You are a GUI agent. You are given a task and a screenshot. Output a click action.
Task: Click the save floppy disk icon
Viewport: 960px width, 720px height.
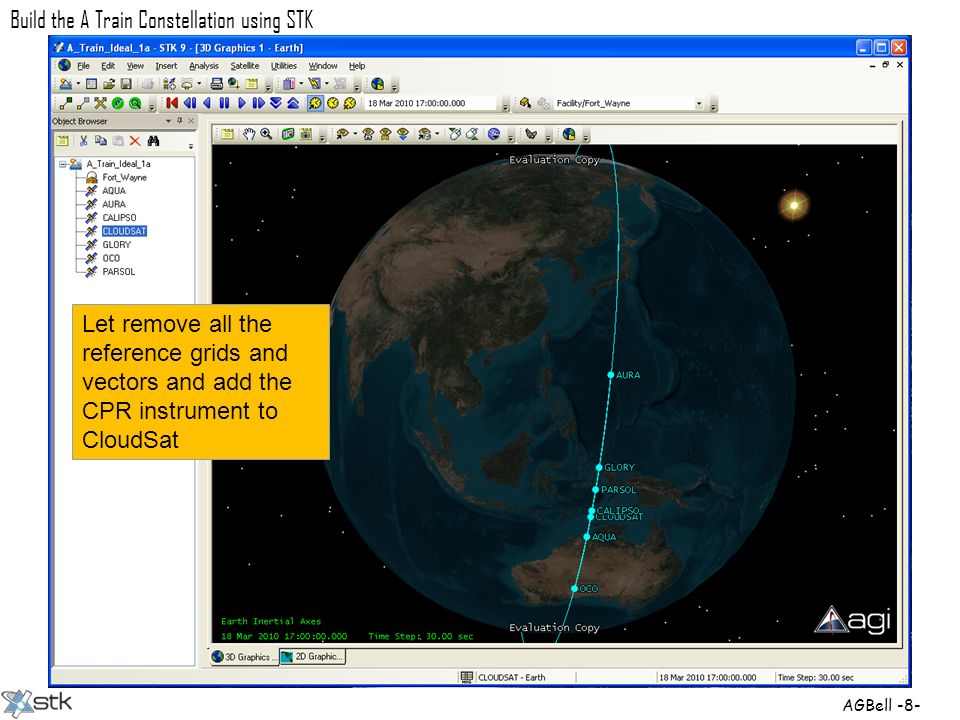(x=126, y=84)
